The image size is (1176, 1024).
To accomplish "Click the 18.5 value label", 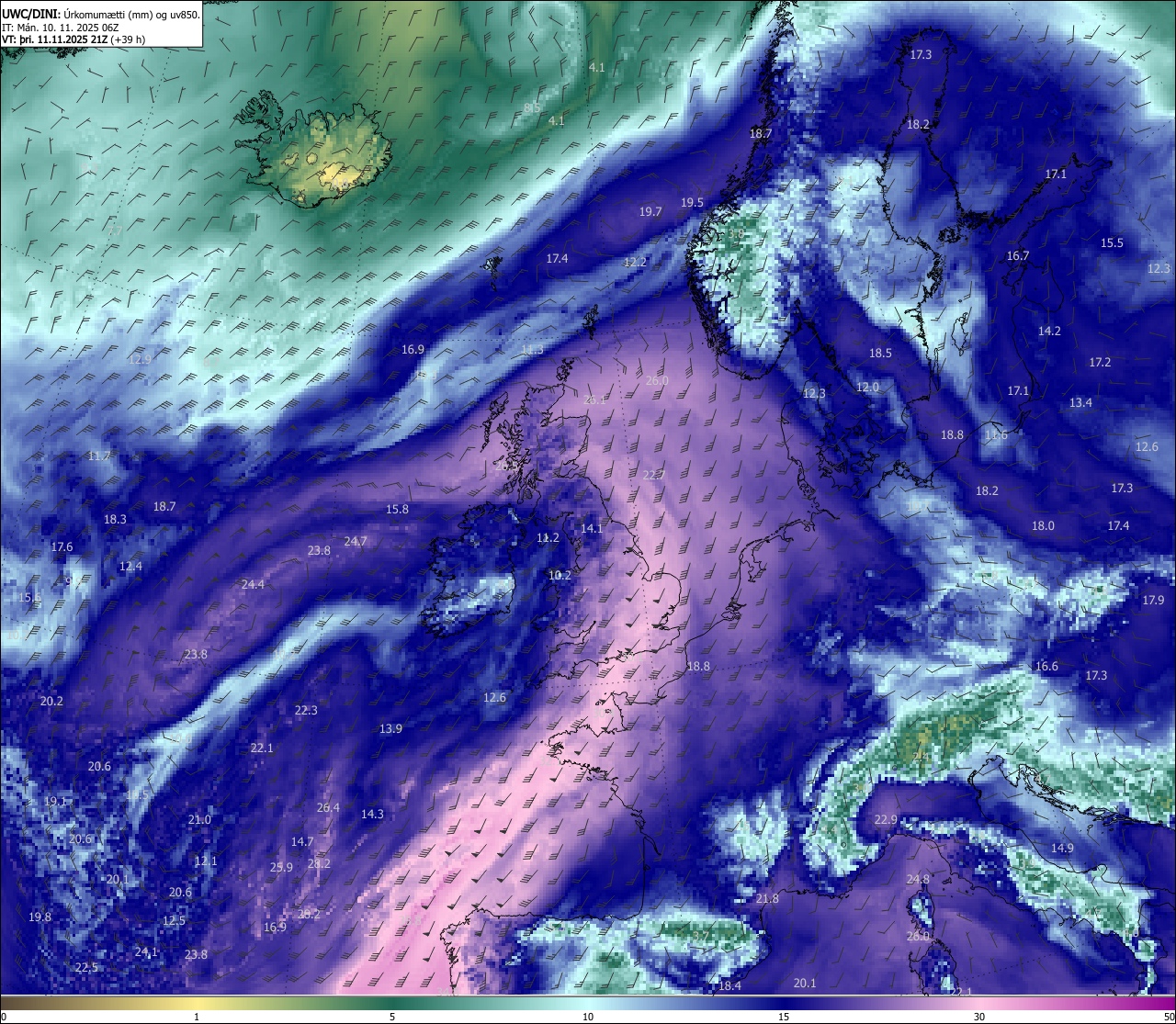I will click(880, 353).
